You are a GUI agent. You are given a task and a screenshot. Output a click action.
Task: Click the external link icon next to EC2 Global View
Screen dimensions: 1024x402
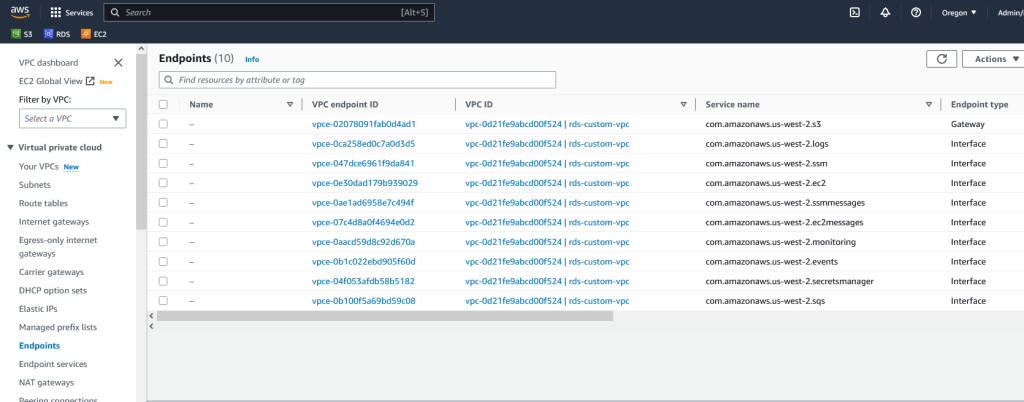[91, 81]
